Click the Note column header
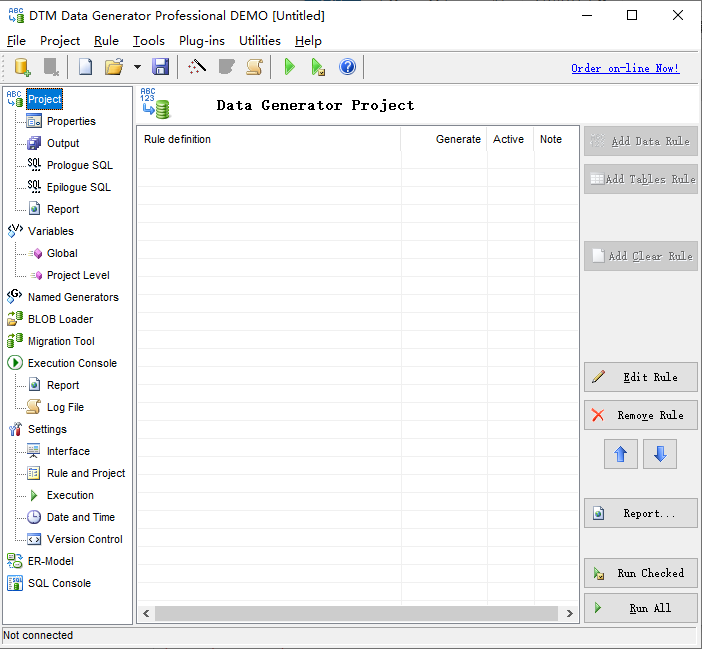The image size is (702, 649). 556,139
